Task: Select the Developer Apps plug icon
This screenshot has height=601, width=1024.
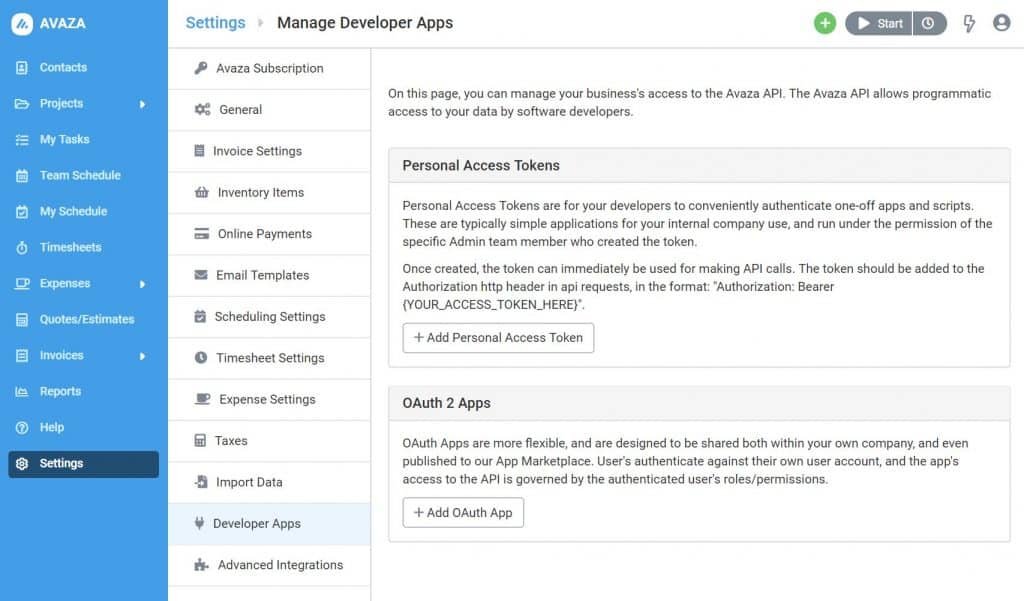Action: (199, 523)
